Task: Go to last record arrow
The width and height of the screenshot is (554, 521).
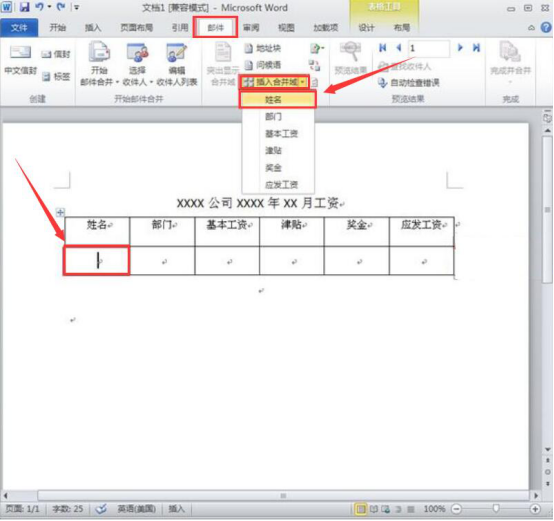Action: pos(476,48)
